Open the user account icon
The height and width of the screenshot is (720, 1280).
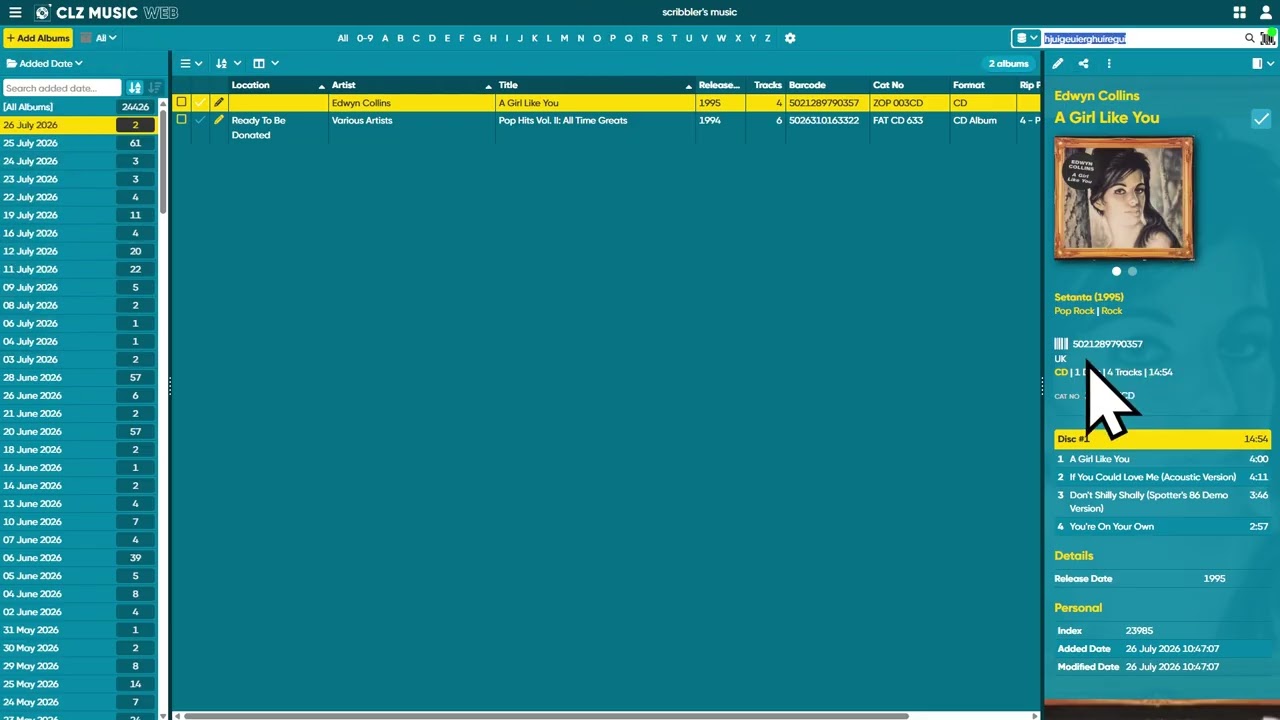coord(1266,13)
